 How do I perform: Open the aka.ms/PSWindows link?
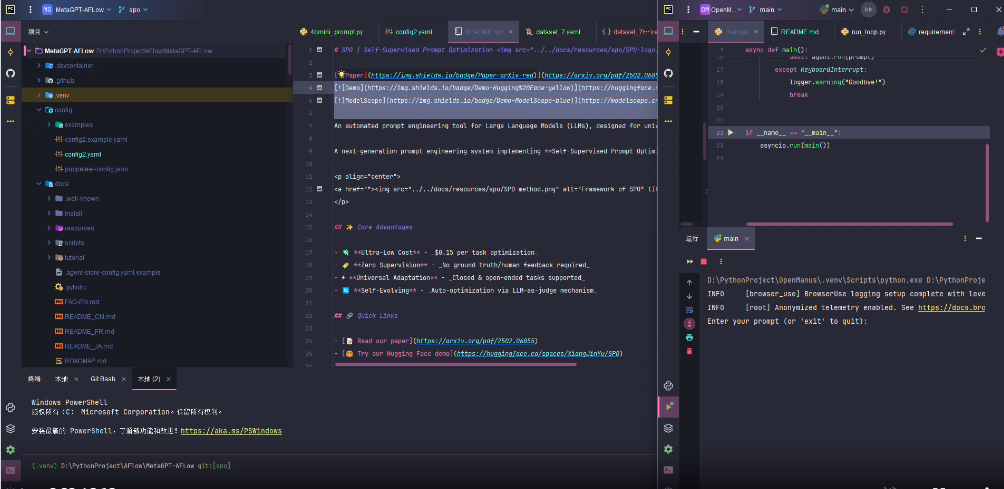230,431
